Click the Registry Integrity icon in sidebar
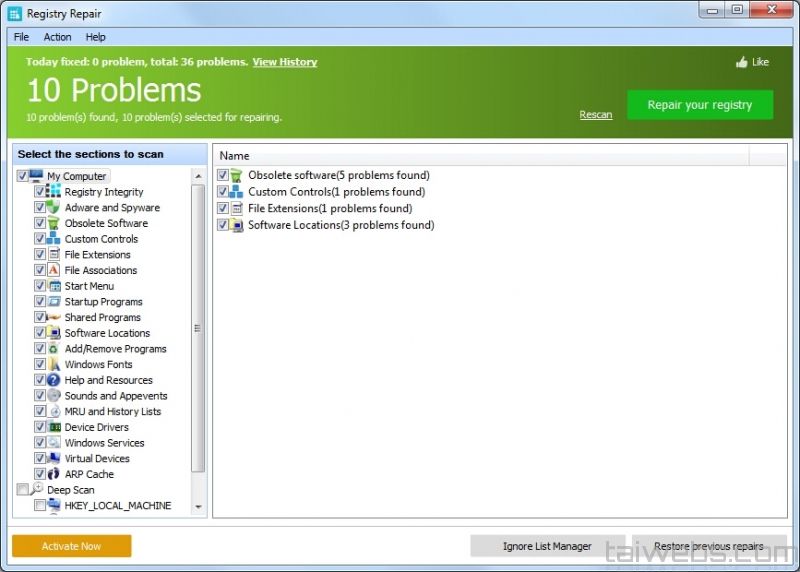 (54, 192)
